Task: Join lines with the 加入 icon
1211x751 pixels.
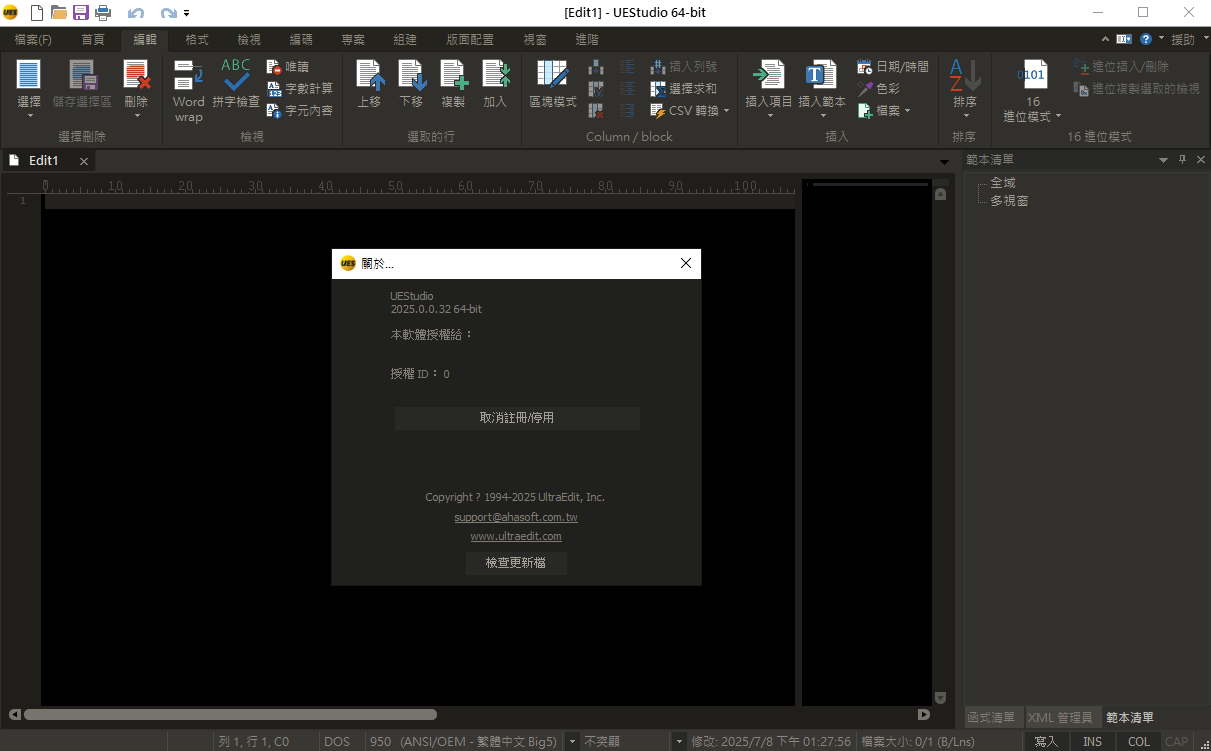Action: pyautogui.click(x=495, y=84)
